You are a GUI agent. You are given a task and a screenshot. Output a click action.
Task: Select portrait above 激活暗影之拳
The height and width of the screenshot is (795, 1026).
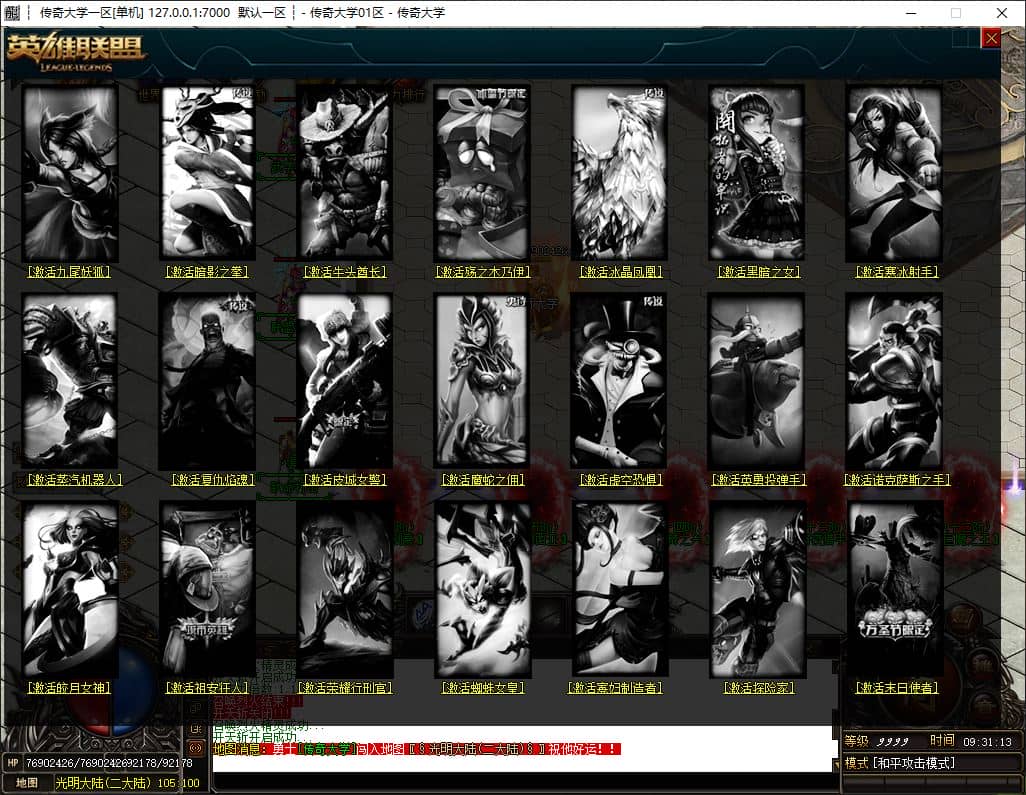click(x=207, y=173)
